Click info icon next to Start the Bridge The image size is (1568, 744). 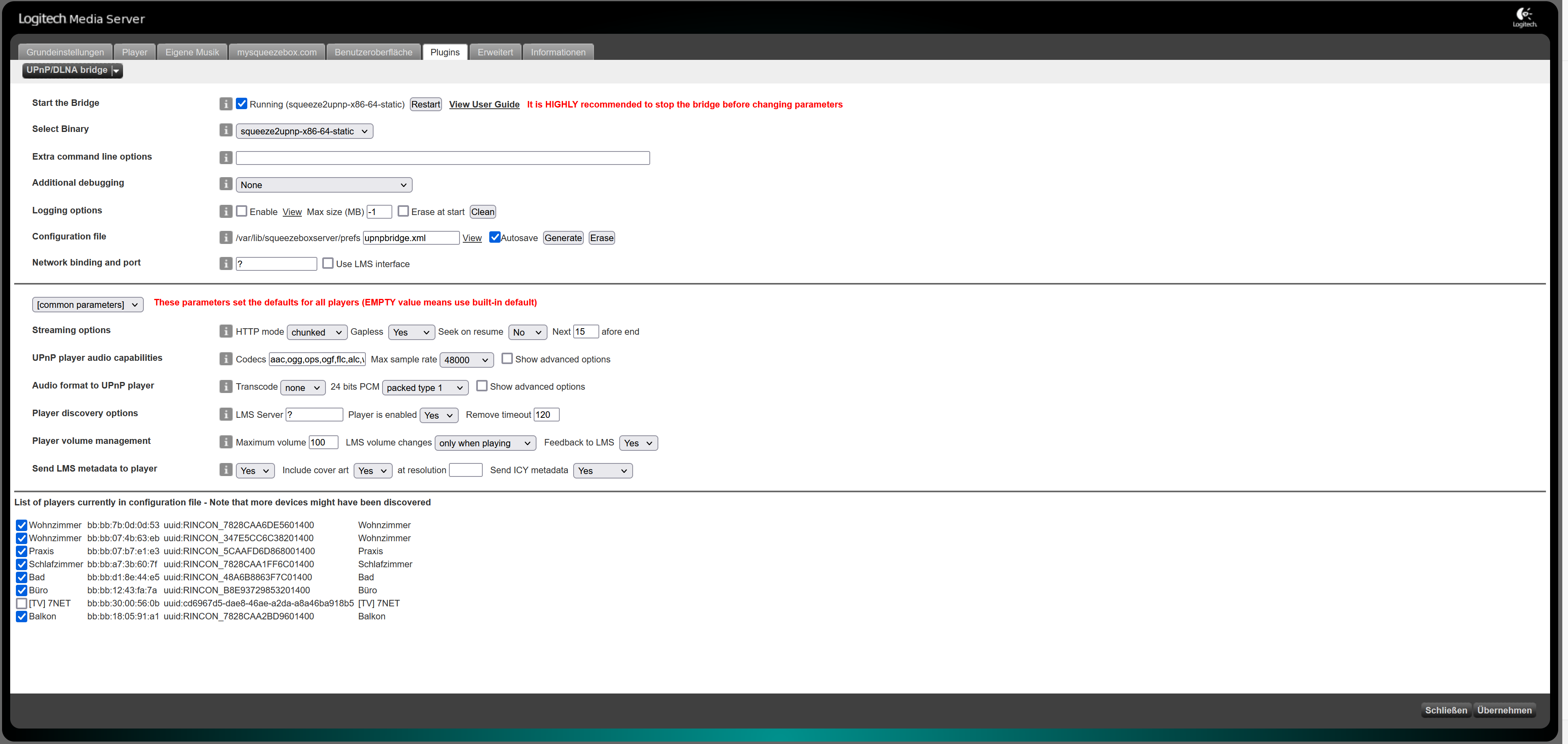(226, 104)
